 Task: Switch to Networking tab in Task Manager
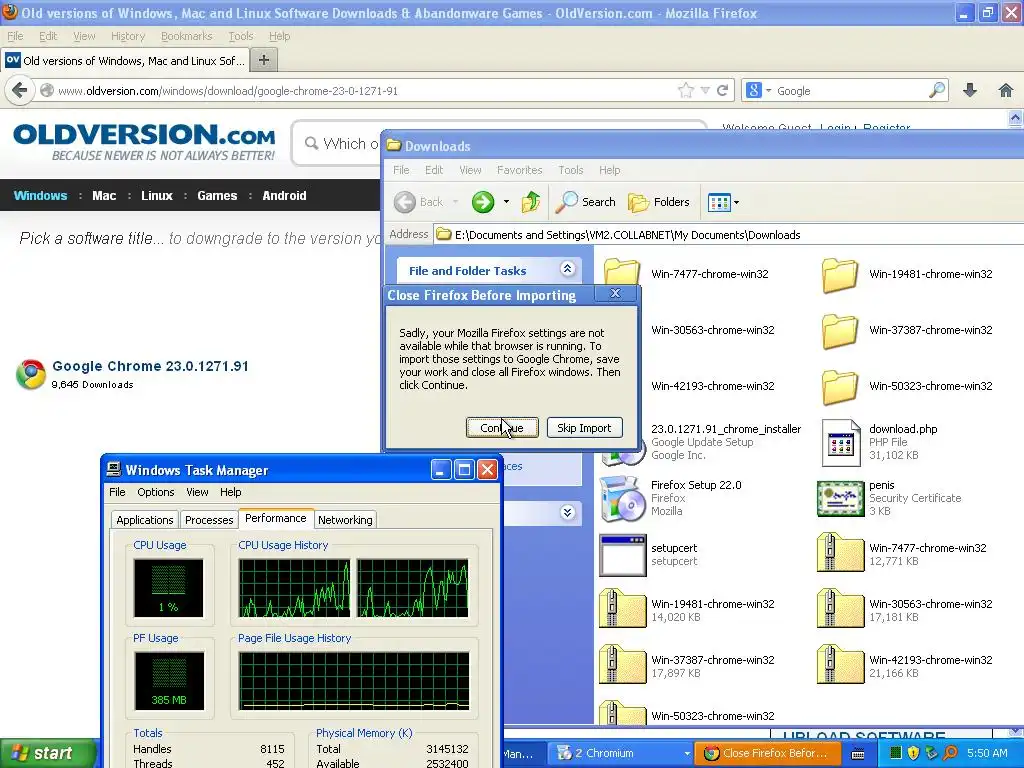pyautogui.click(x=345, y=520)
